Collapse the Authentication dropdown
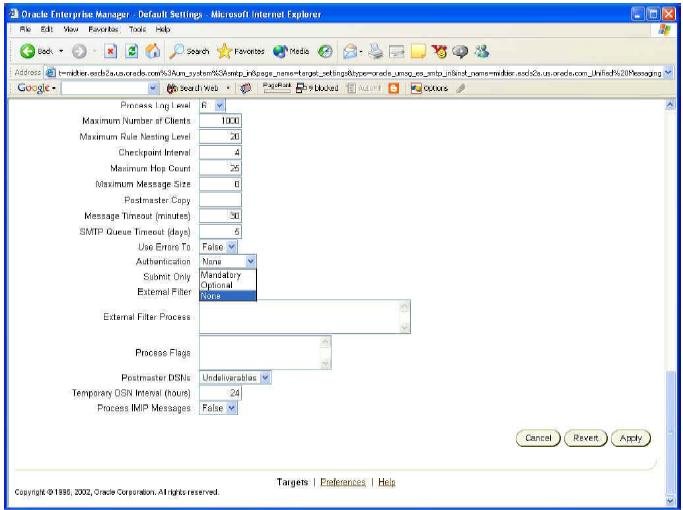Viewport: 683px width, 510px height. click(x=250, y=261)
